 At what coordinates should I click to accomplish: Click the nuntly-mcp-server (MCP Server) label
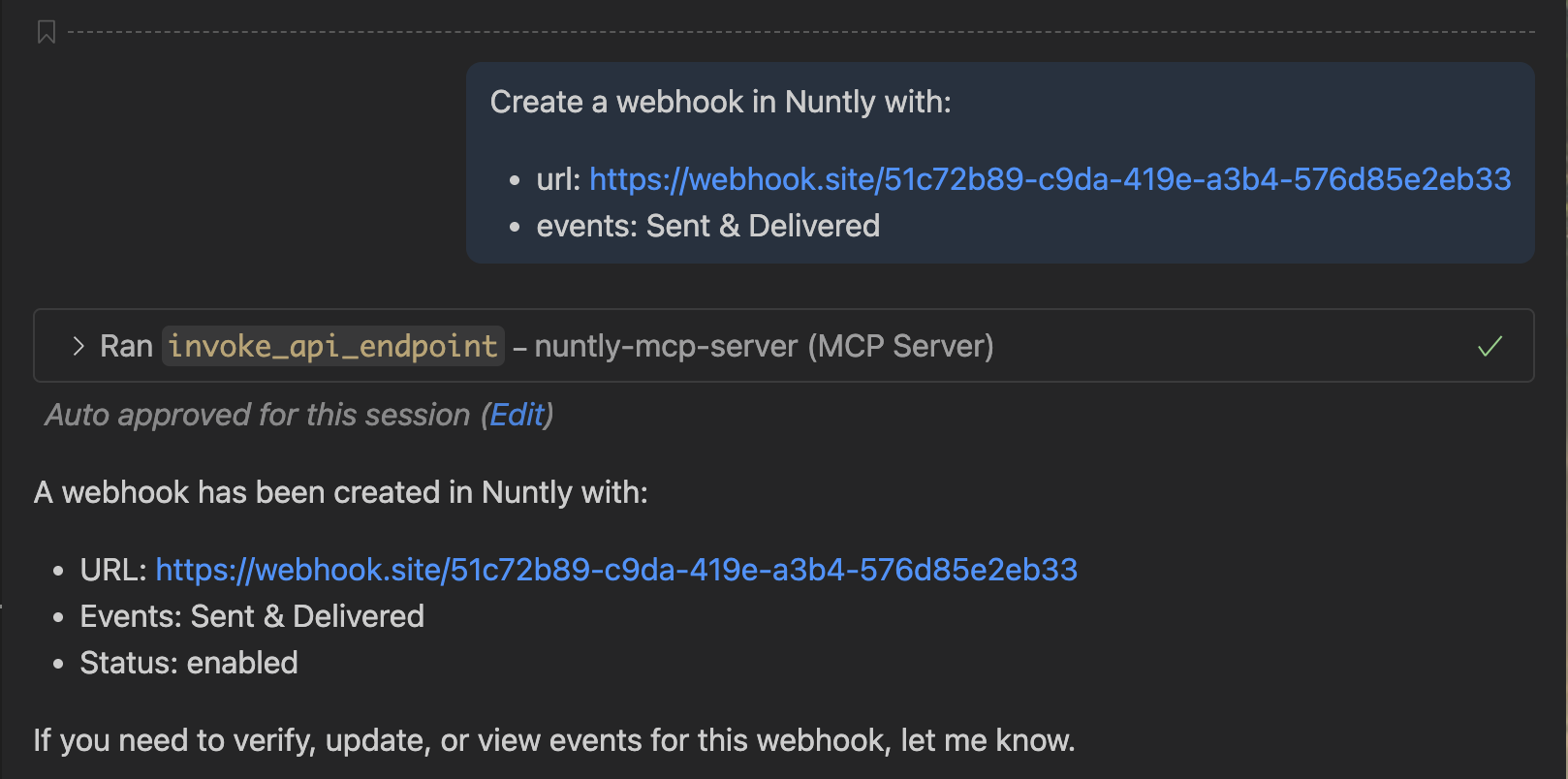click(x=764, y=346)
